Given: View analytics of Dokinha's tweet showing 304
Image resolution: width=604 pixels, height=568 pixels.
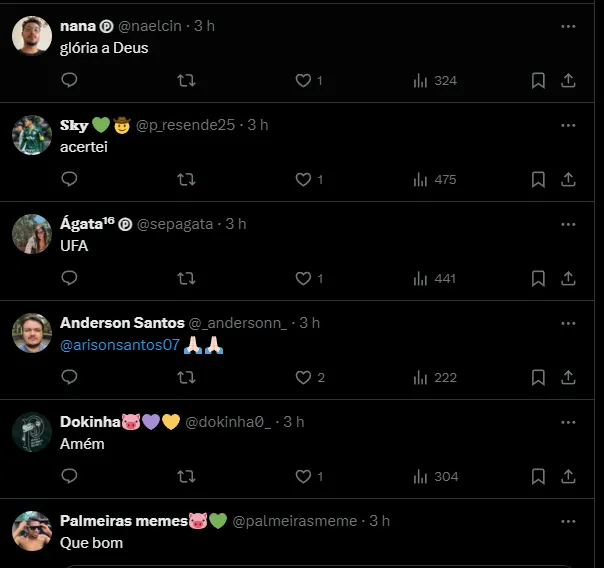Looking at the screenshot, I should pos(434,476).
